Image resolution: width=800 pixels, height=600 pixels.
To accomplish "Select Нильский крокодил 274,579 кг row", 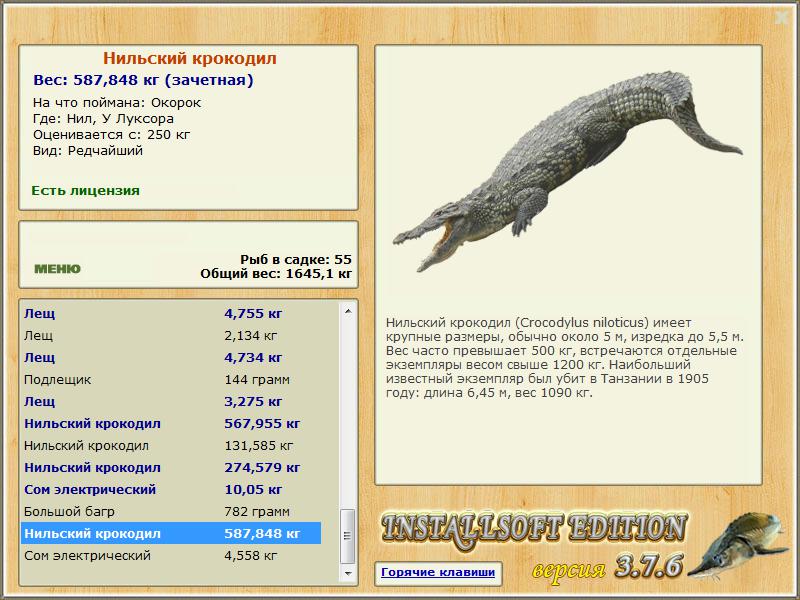I will coord(171,467).
